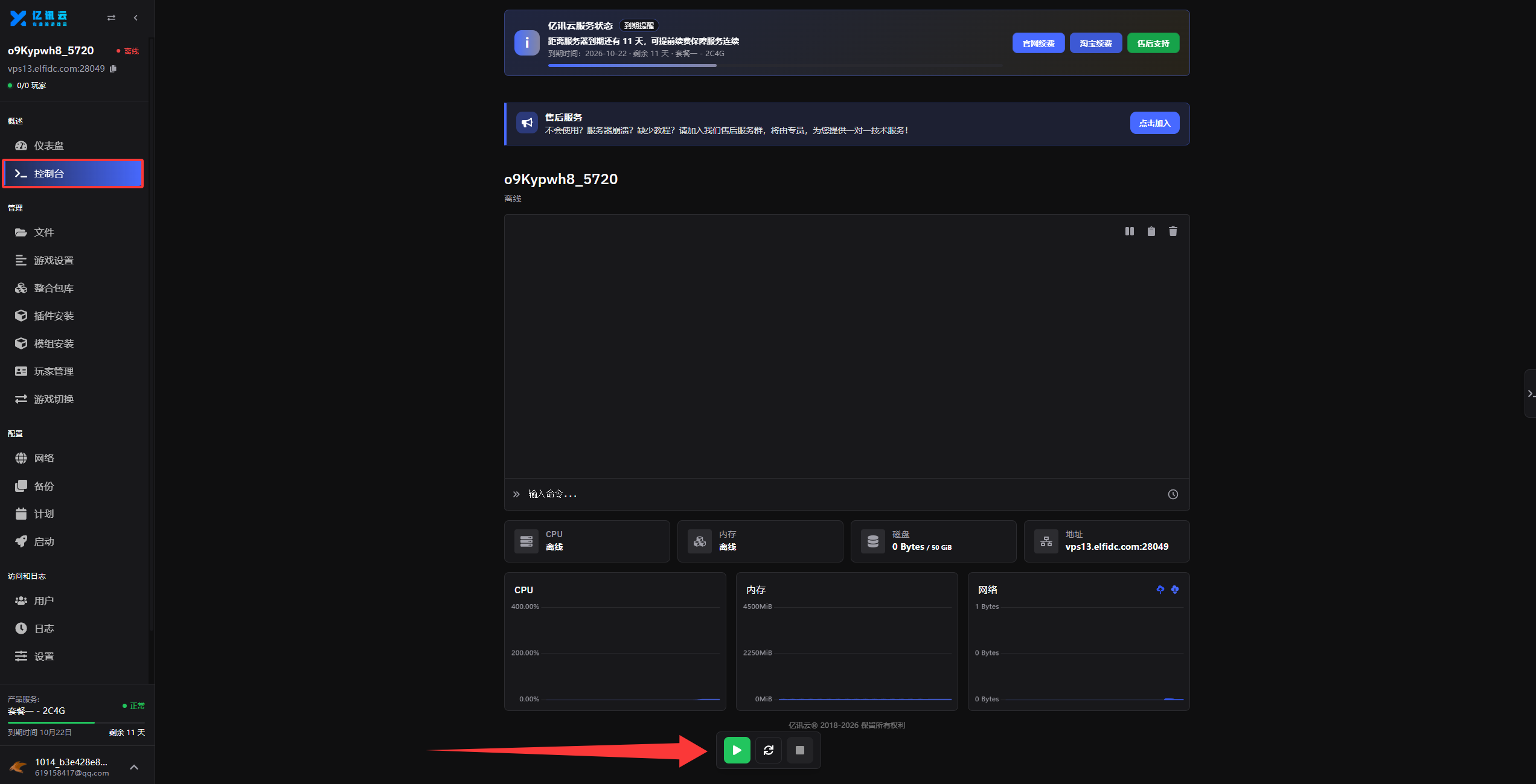Open 游戏设置 game settings
Screen dimensions: 1536x784
pyautogui.click(x=73, y=260)
